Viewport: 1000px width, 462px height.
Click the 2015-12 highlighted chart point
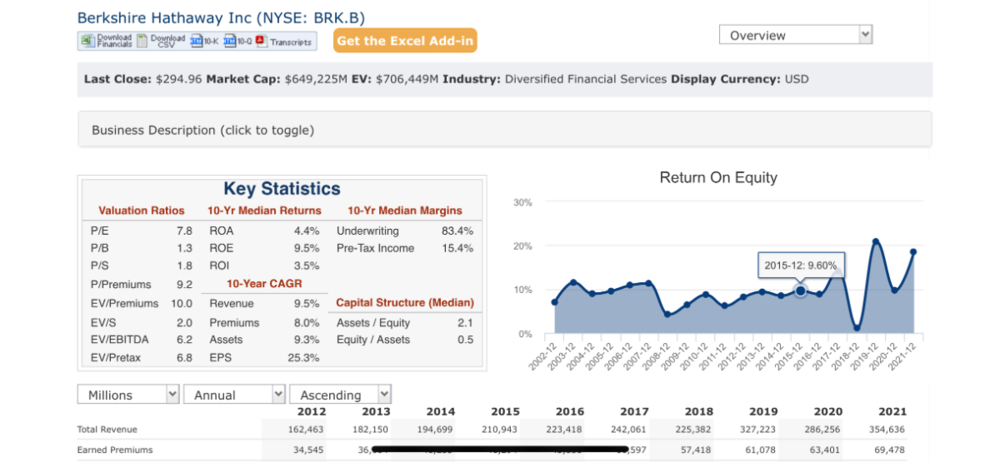pos(800,291)
